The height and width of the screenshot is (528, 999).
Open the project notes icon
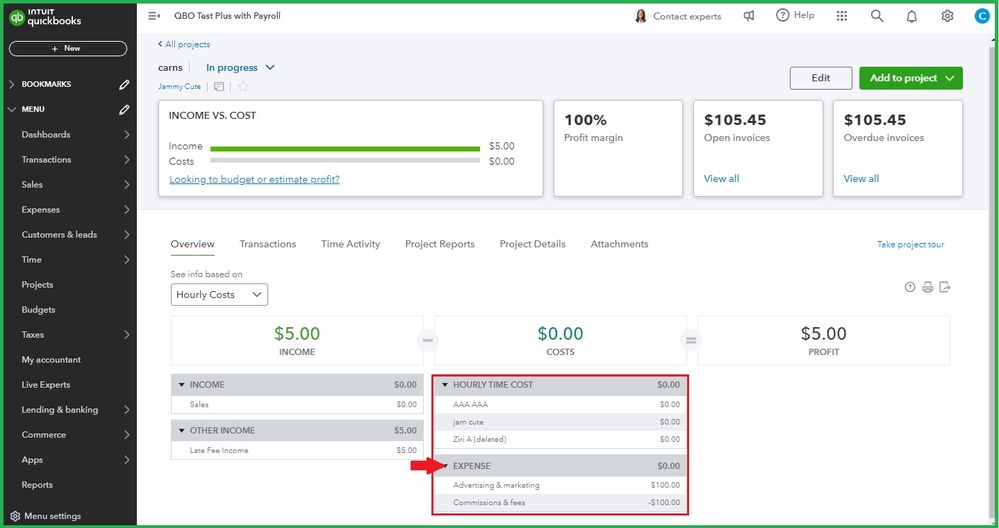219,87
